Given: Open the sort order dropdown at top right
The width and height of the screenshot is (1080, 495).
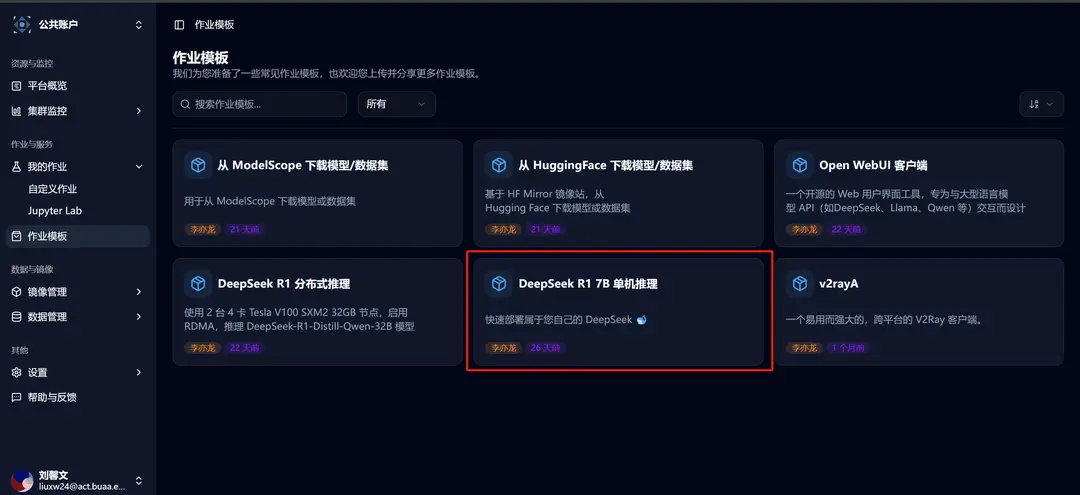Looking at the screenshot, I should coord(1041,104).
